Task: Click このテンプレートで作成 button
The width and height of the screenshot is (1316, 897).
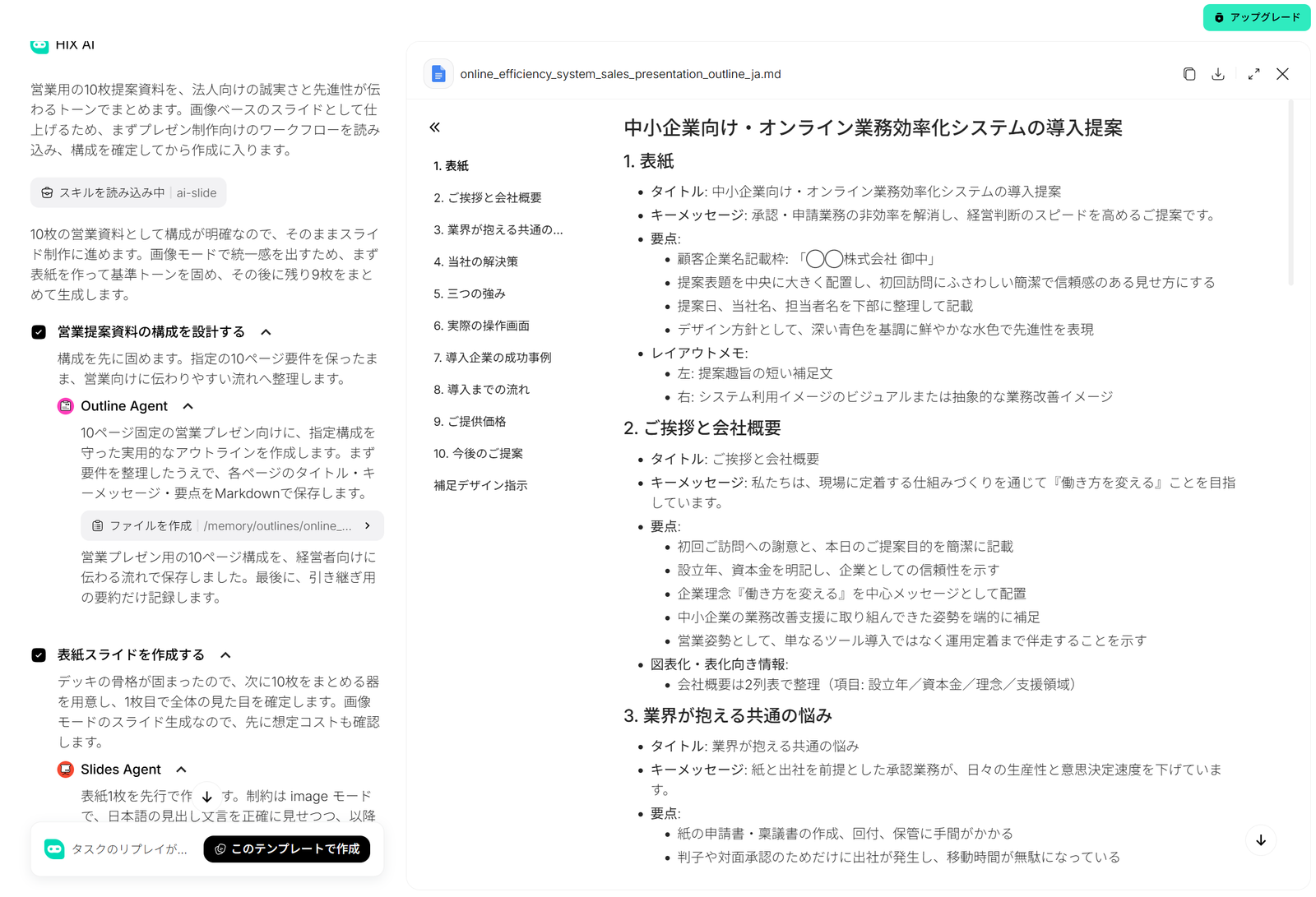Action: (x=287, y=849)
